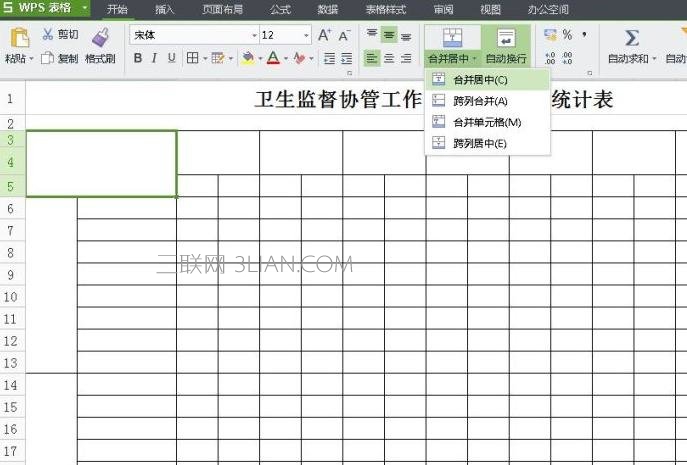
Task: Select row header 10
Action: tap(11, 297)
